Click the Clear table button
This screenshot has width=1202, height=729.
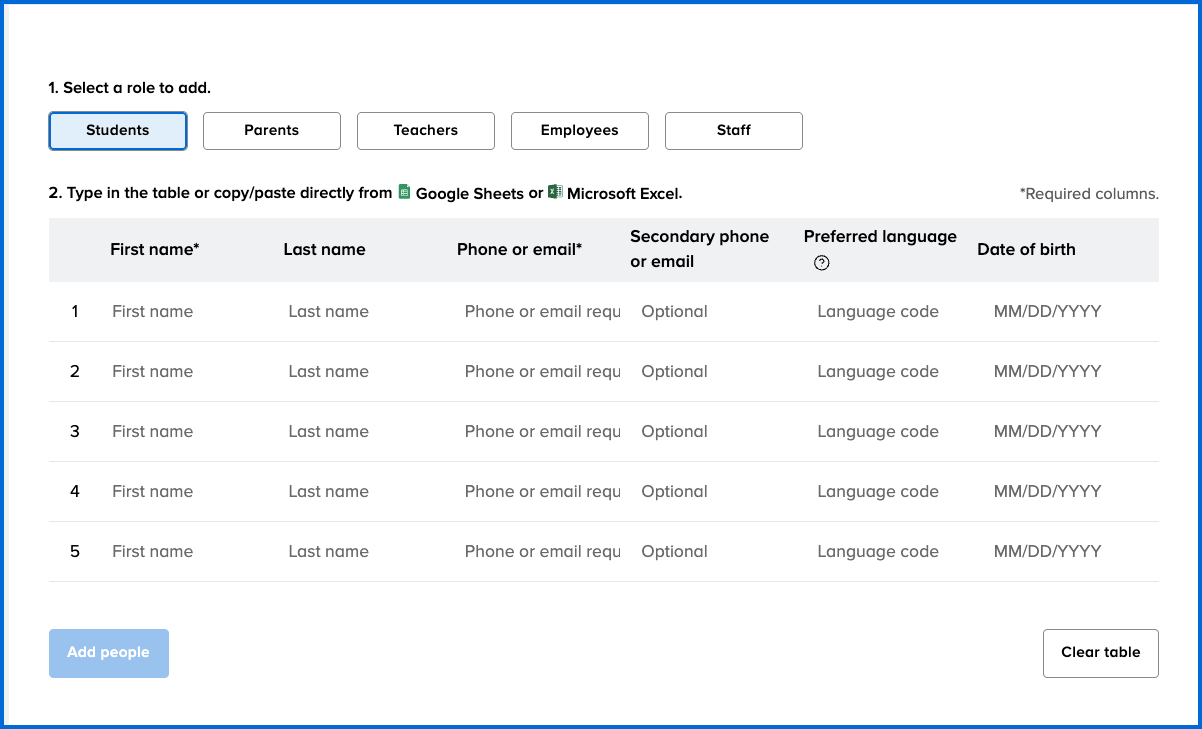coord(1100,653)
